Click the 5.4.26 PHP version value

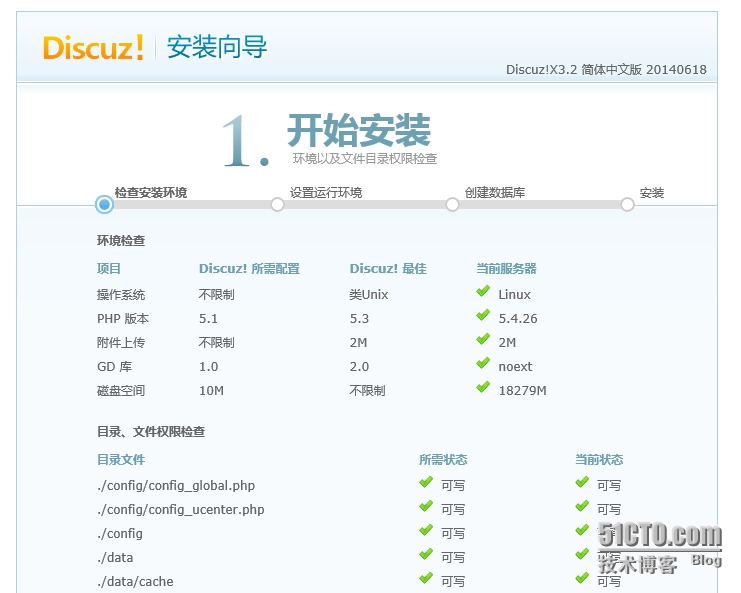tap(518, 318)
